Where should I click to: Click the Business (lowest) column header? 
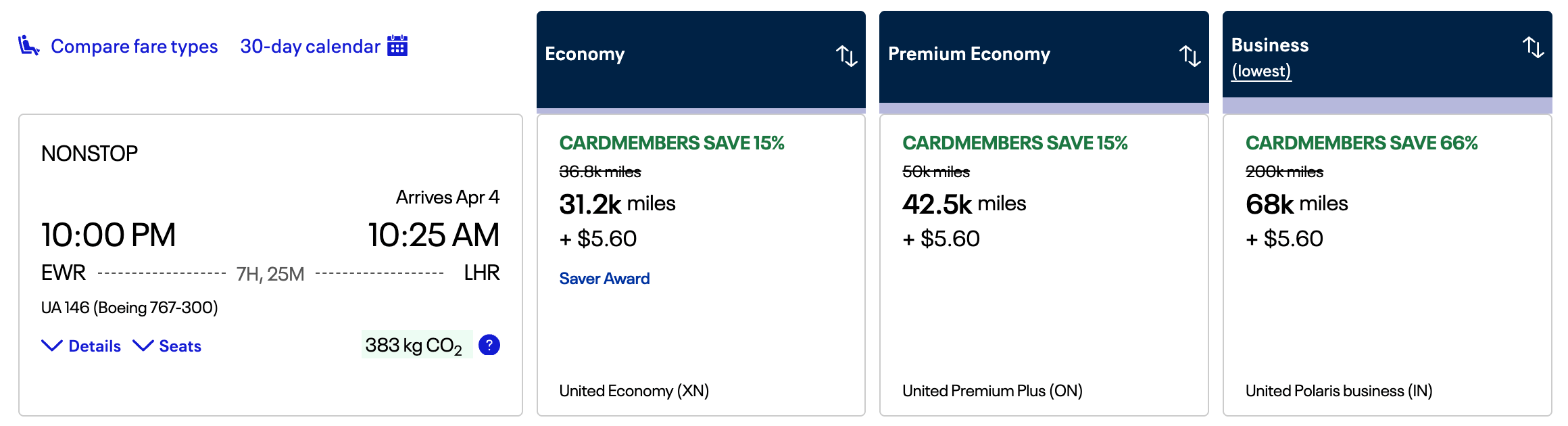tap(1270, 57)
